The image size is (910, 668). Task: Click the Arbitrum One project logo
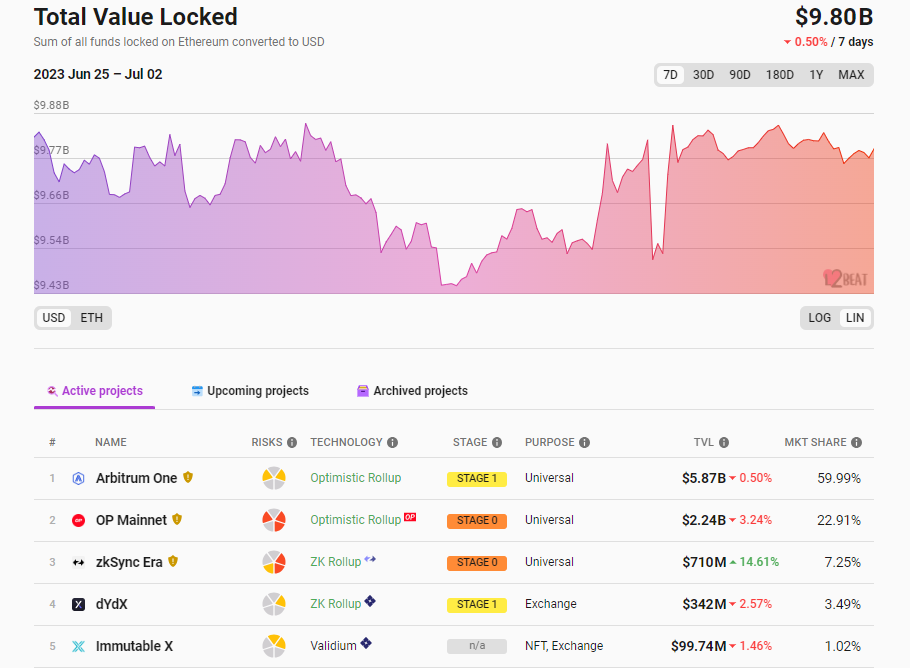click(x=78, y=478)
